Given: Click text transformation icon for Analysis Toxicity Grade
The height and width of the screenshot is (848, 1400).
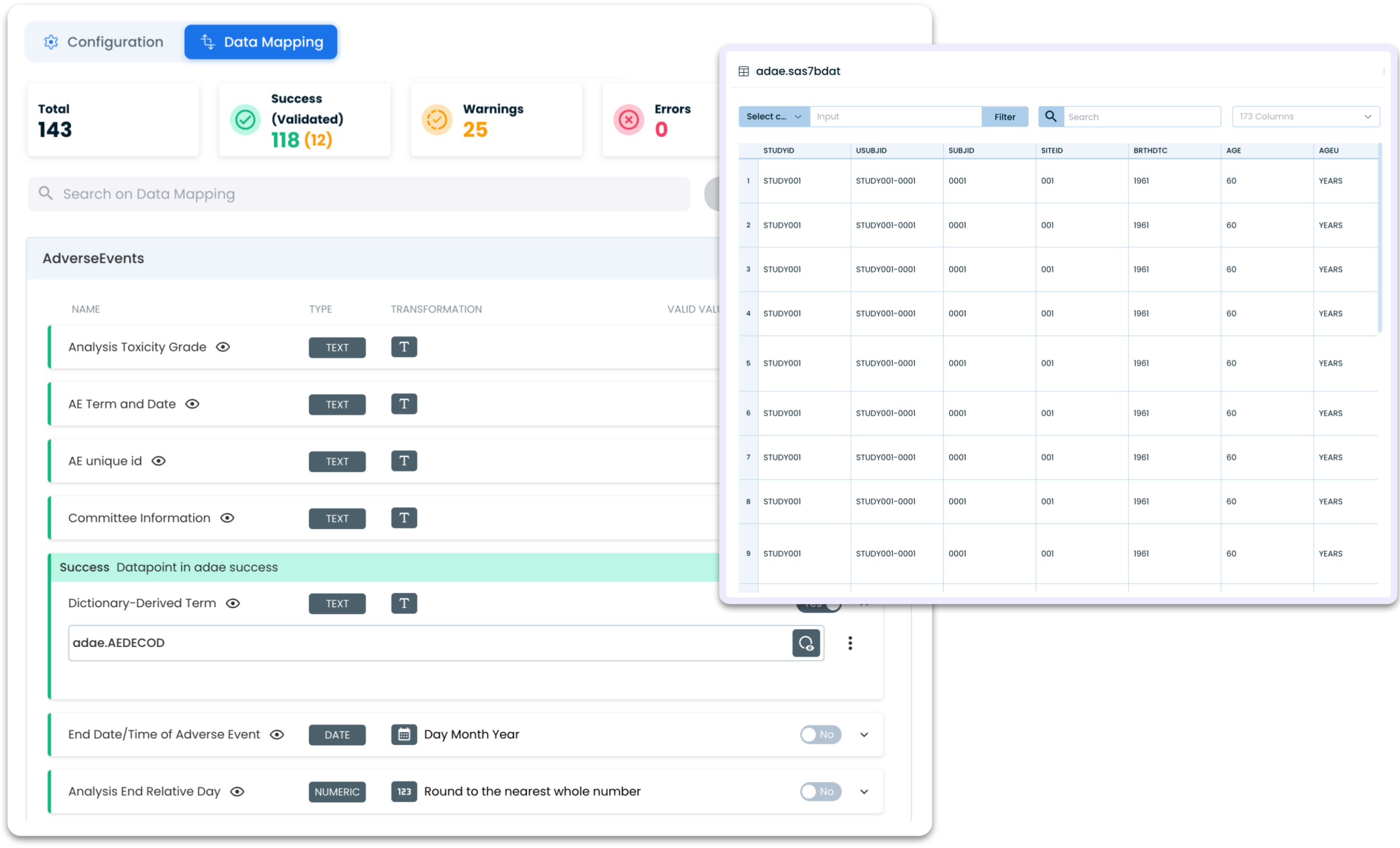Looking at the screenshot, I should point(404,347).
